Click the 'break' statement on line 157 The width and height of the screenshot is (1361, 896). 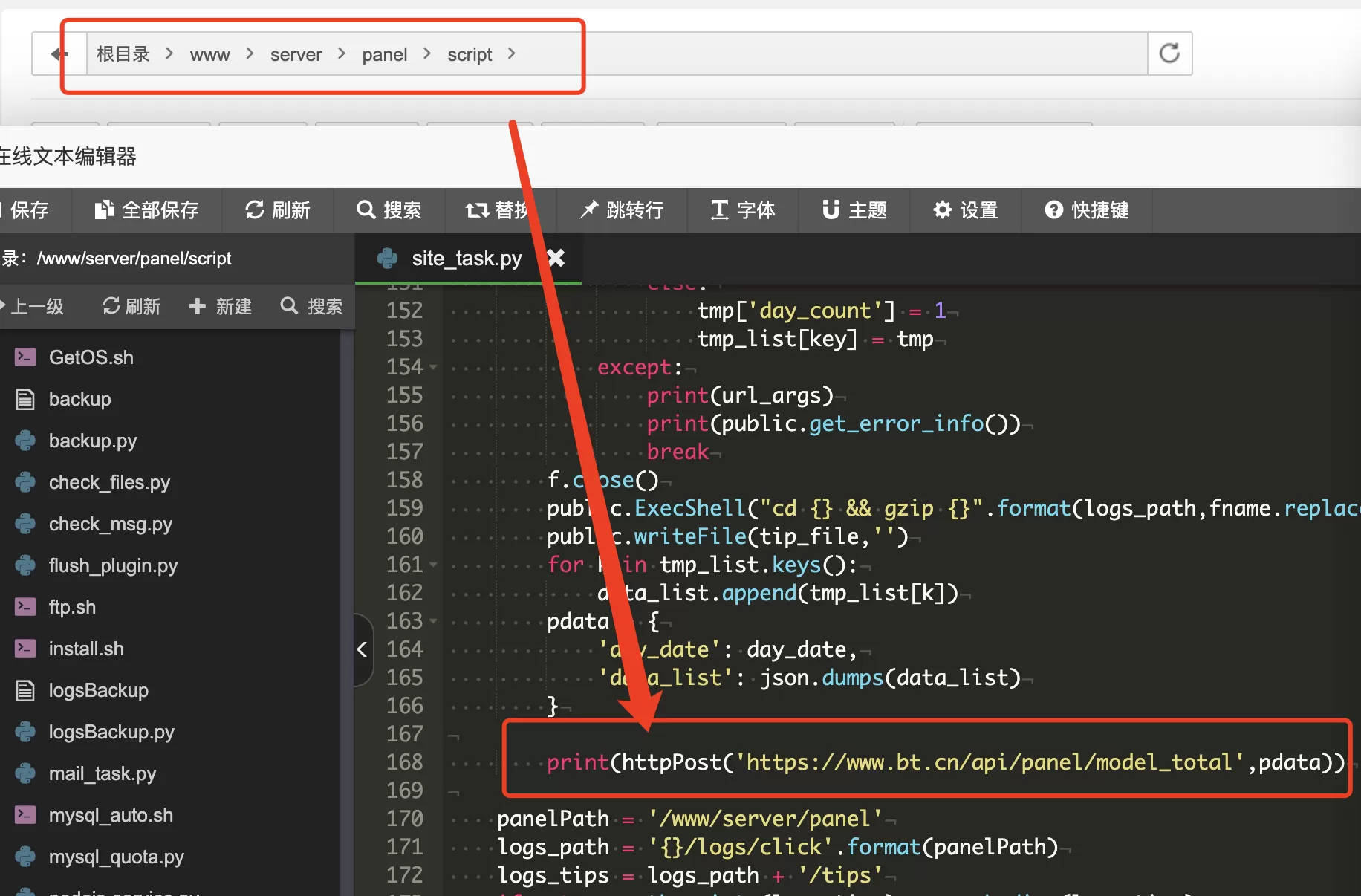coord(678,452)
